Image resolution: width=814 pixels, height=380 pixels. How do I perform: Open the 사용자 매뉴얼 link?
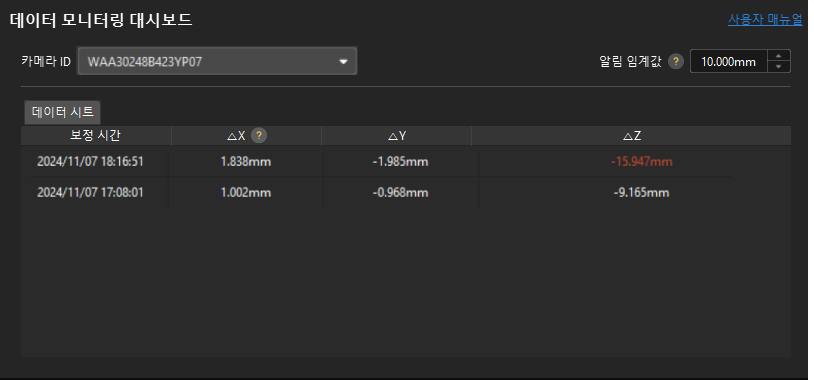[x=765, y=20]
